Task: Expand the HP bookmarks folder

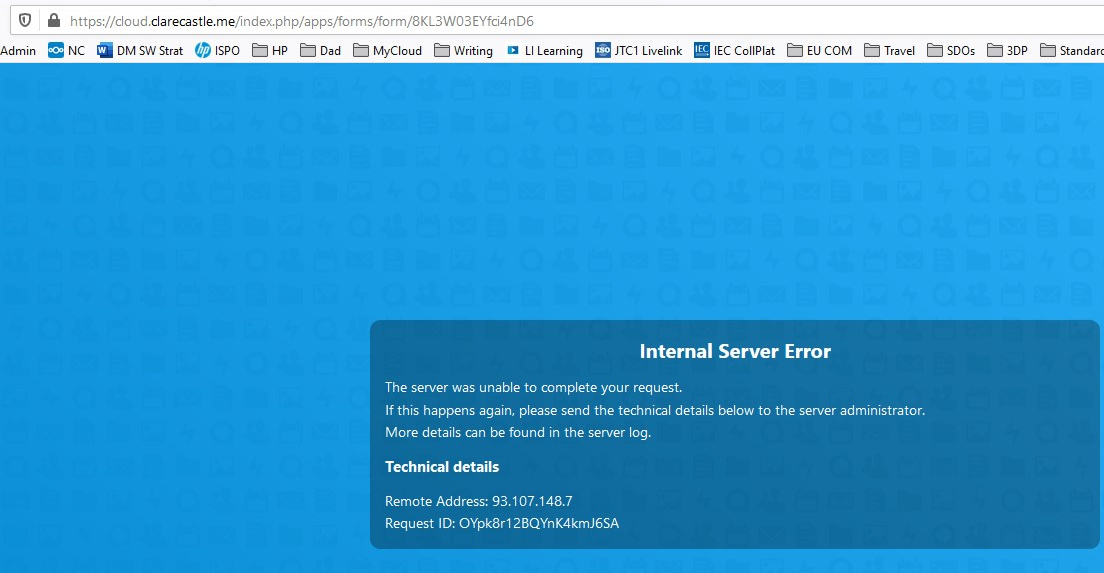Action: 270,50
